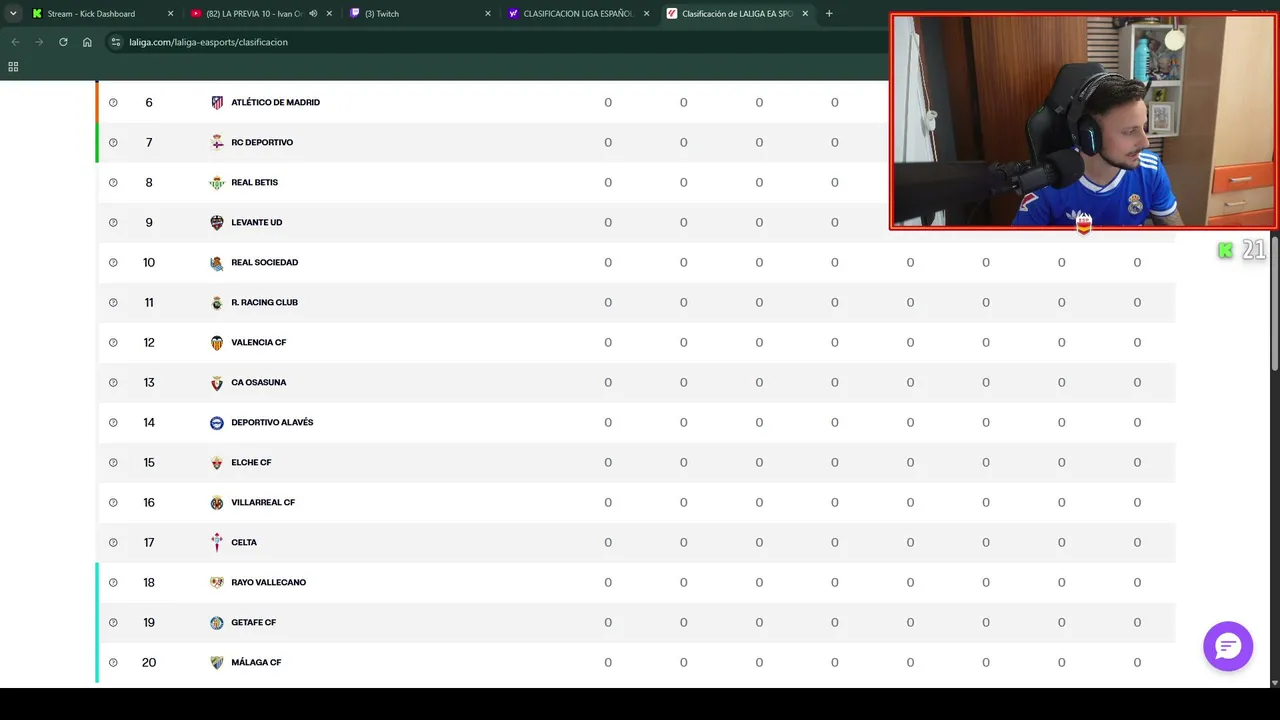This screenshot has height=720, width=1280.
Task: Select the ELCHE CF team name
Action: tap(251, 462)
